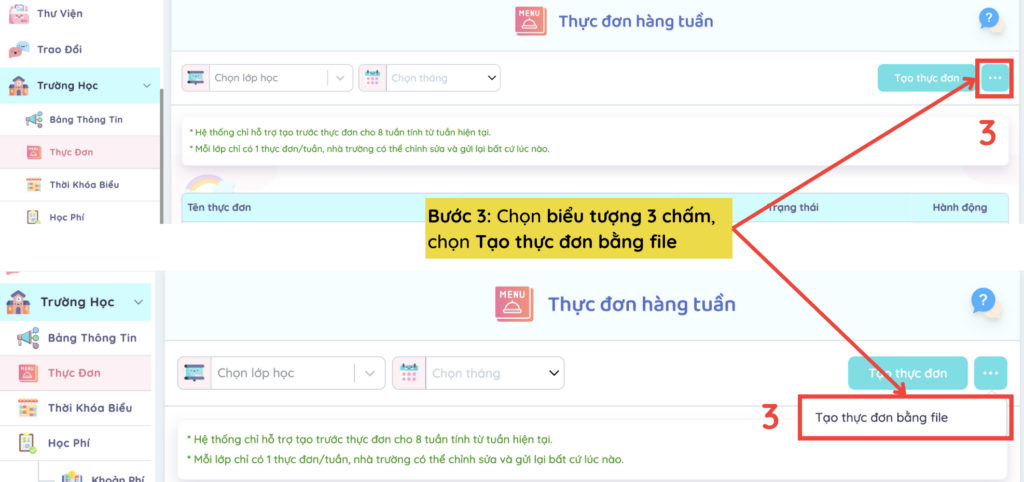The width and height of the screenshot is (1024, 482).
Task: Click menu icon beside lower Thực đơn hàng tuần
Action: point(514,304)
